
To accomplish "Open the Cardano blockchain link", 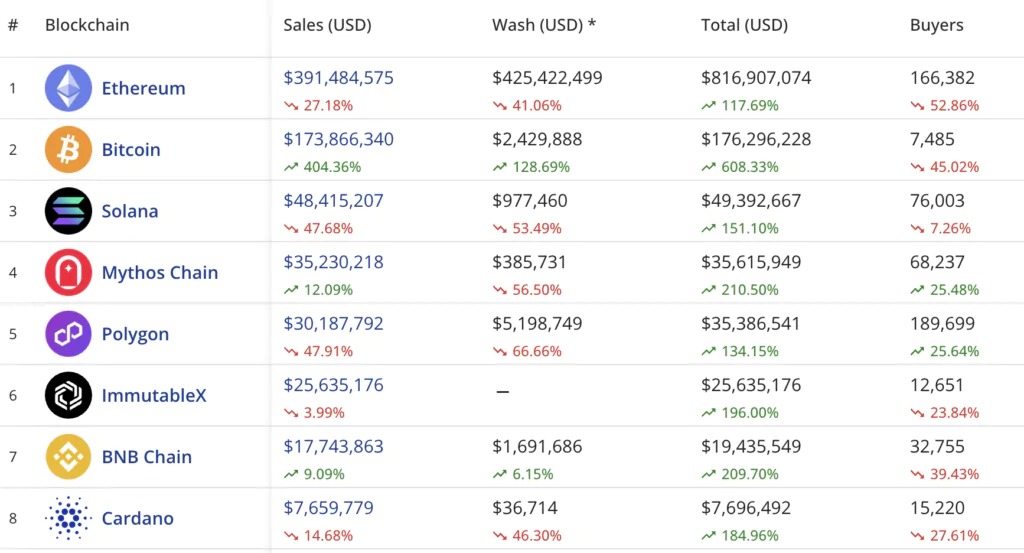I will (x=138, y=518).
